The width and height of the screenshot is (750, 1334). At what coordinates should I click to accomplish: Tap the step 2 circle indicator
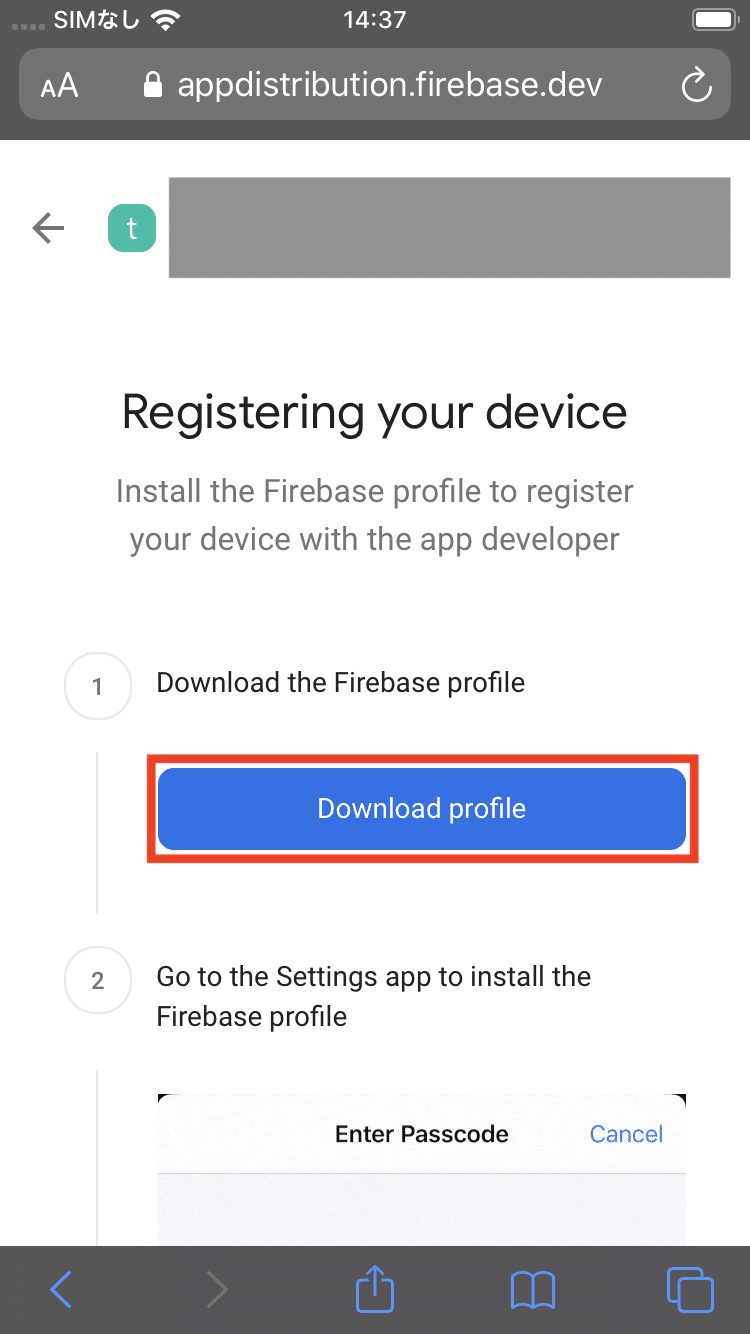(98, 981)
